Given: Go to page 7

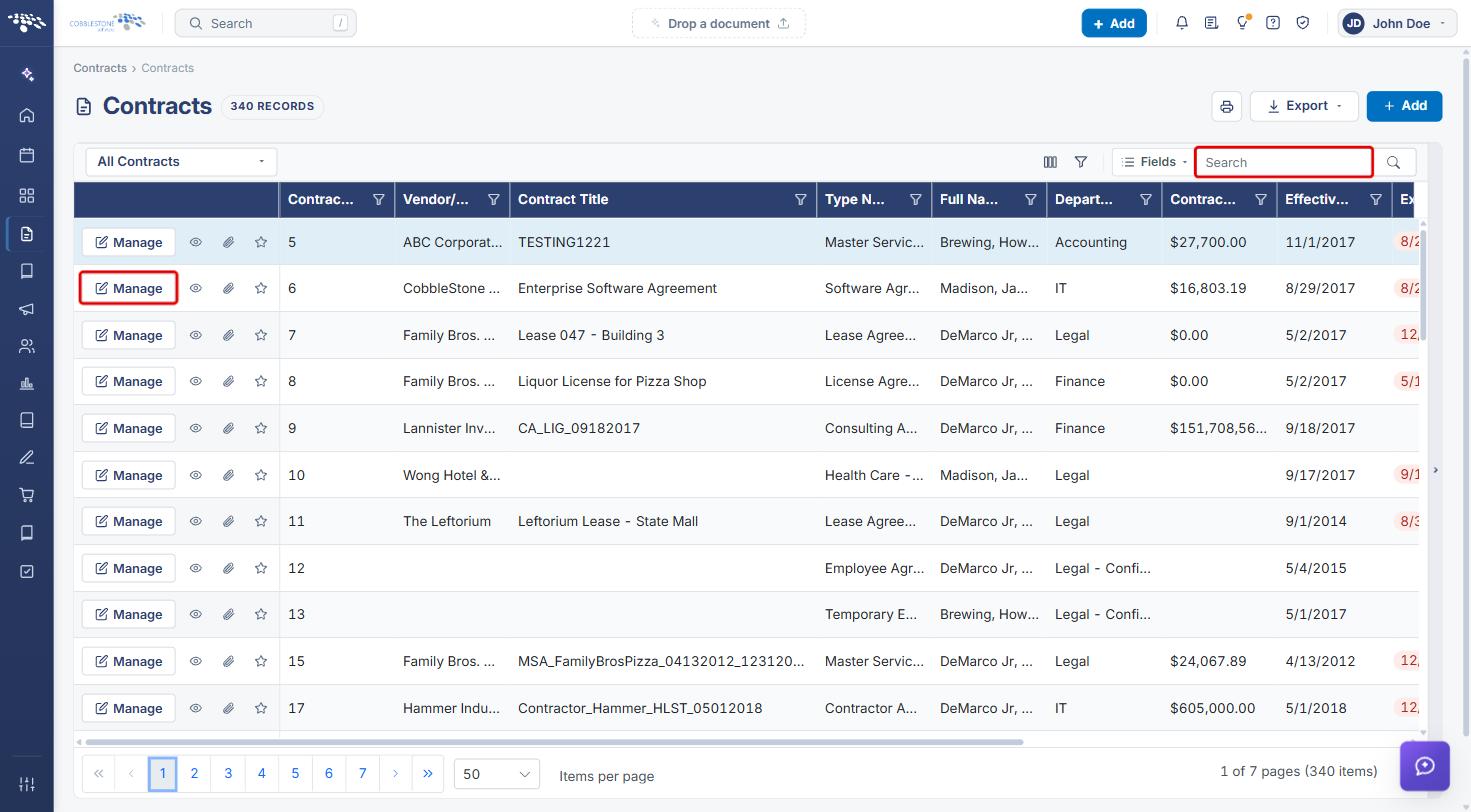Looking at the screenshot, I should 362,773.
